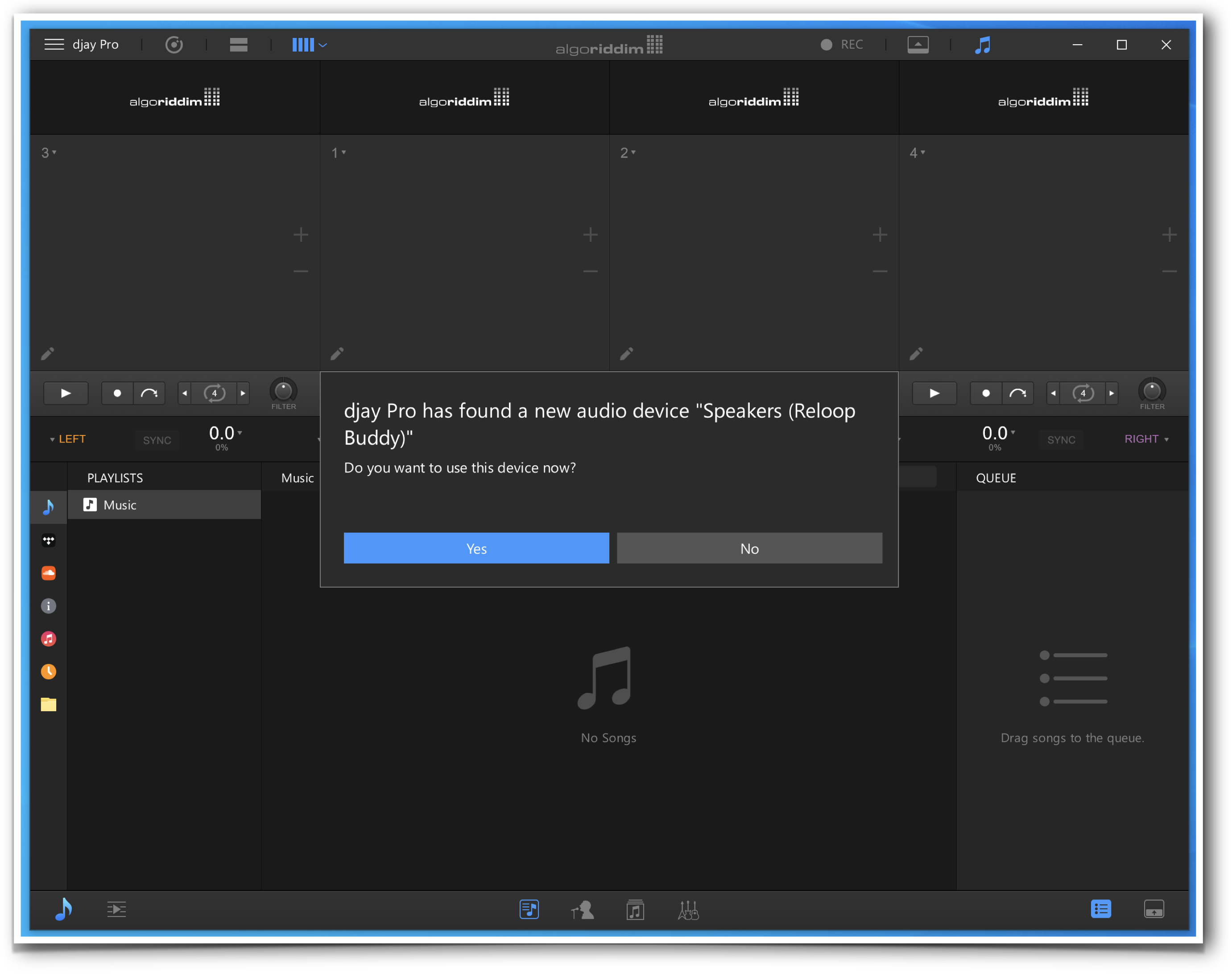Click the edit pencil on deck 4

pos(916,354)
